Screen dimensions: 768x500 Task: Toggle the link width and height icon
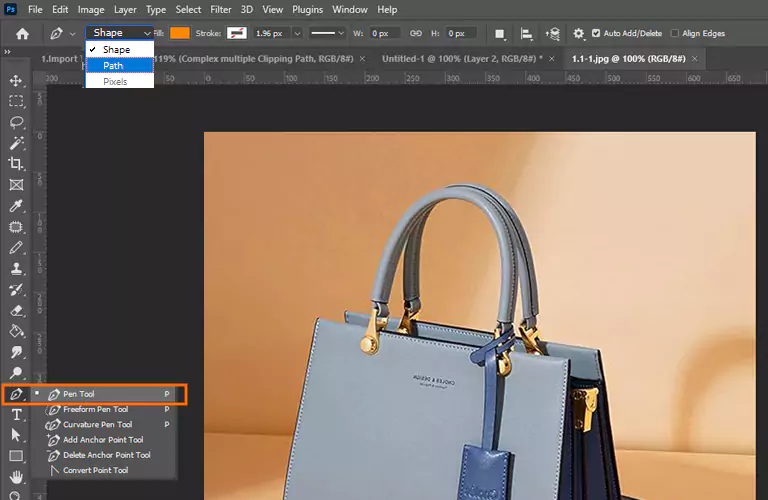(x=416, y=33)
